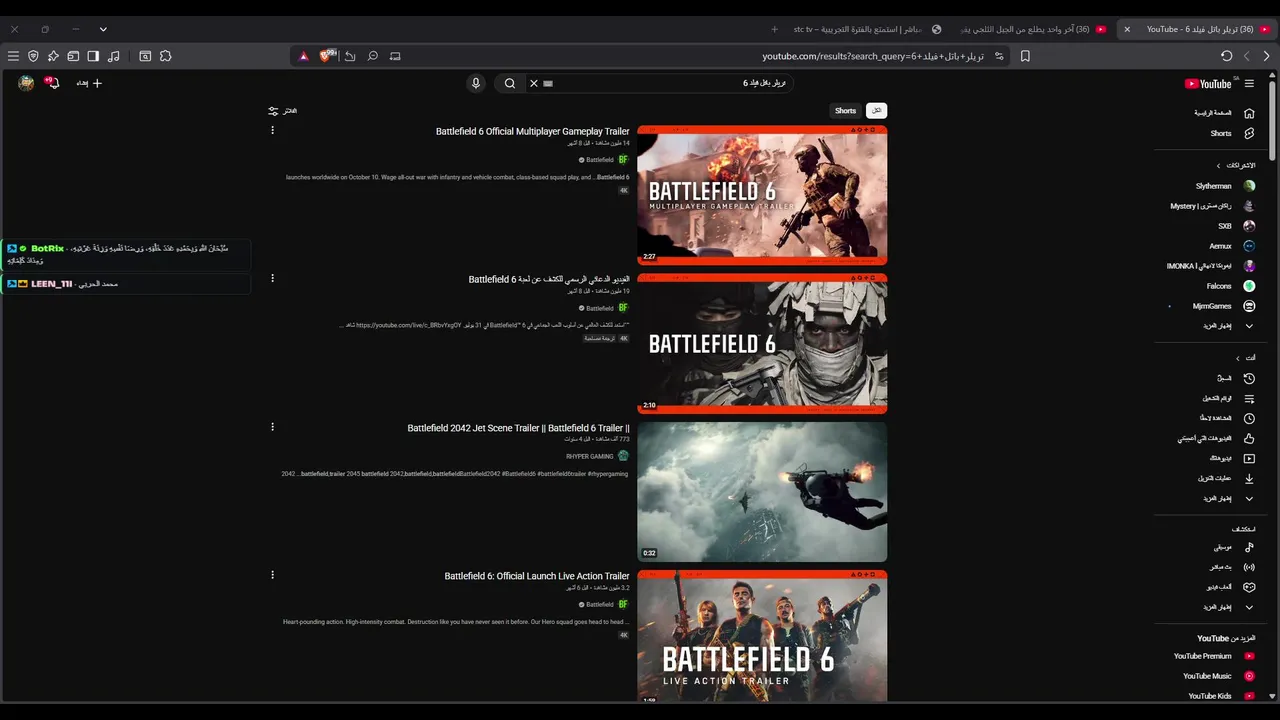Open the RHYPER GAMING channel link
Screen dimensions: 1280x720
[590, 456]
